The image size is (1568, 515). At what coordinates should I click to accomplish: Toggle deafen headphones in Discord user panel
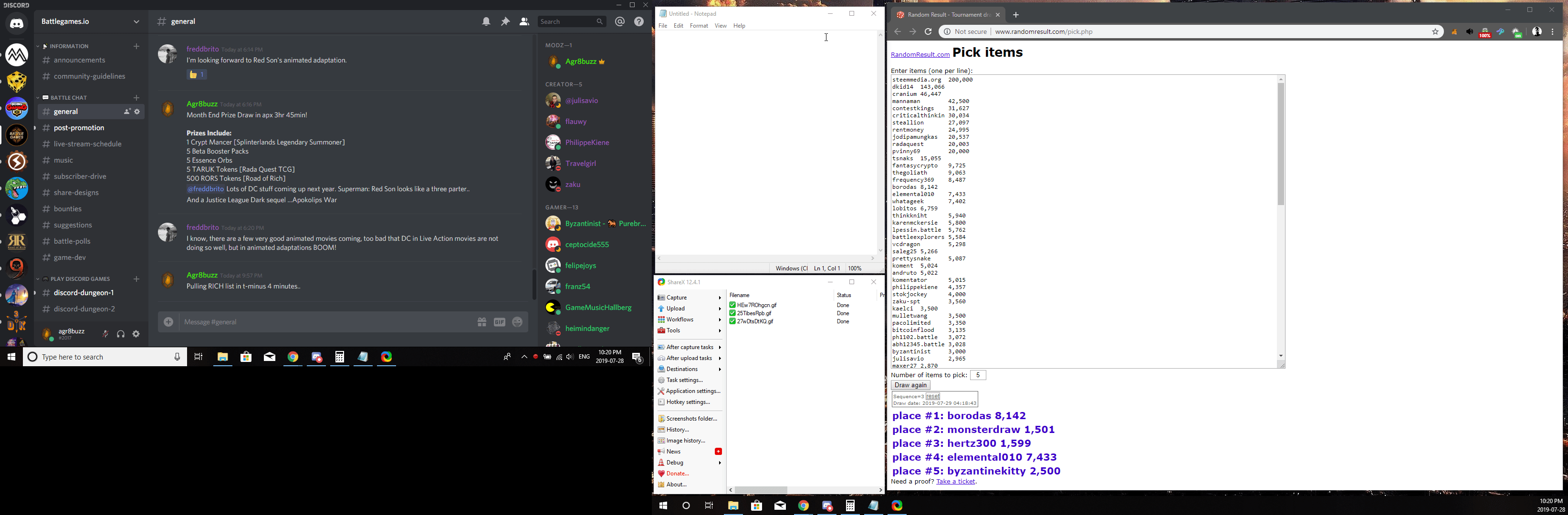(x=121, y=334)
